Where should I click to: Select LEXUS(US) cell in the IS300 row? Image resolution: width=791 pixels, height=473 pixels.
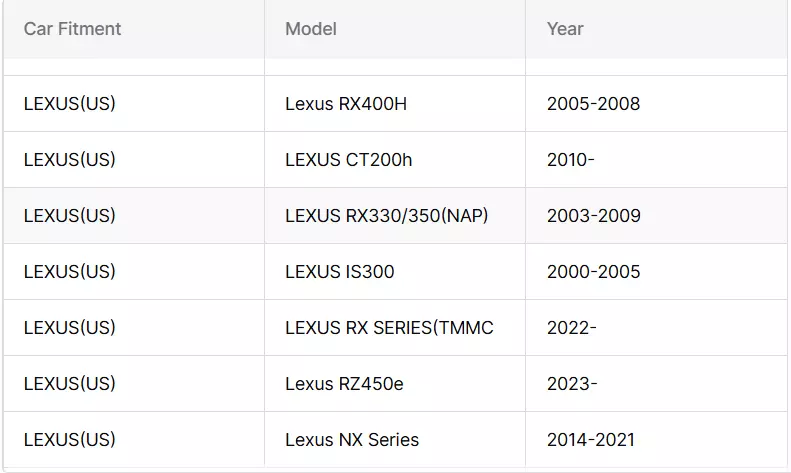[134, 272]
